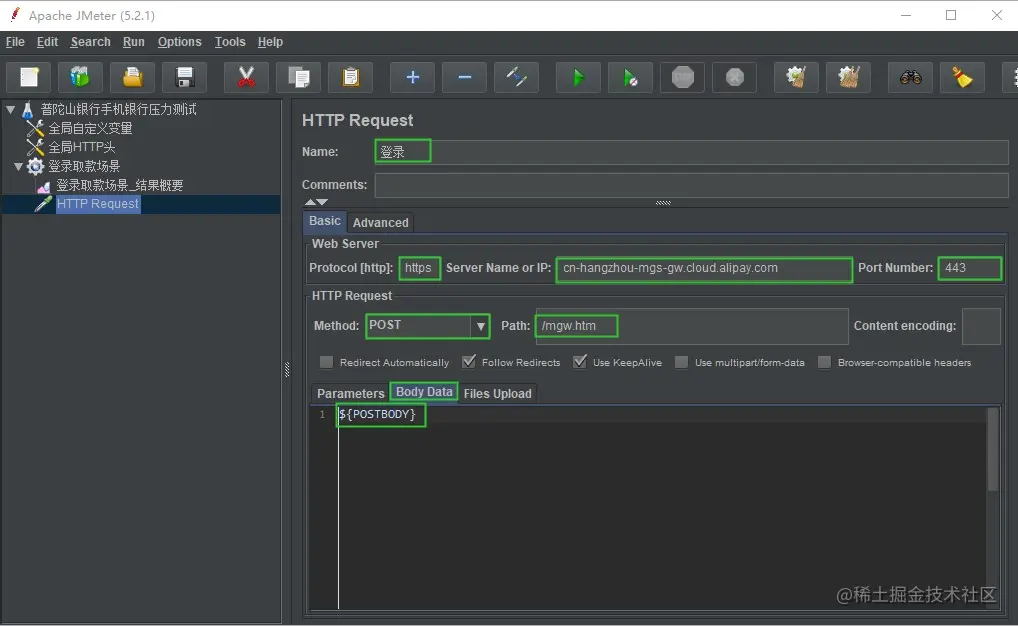Click the panel divider collapse handle
Image resolution: width=1018 pixels, height=626 pixels.
point(287,369)
